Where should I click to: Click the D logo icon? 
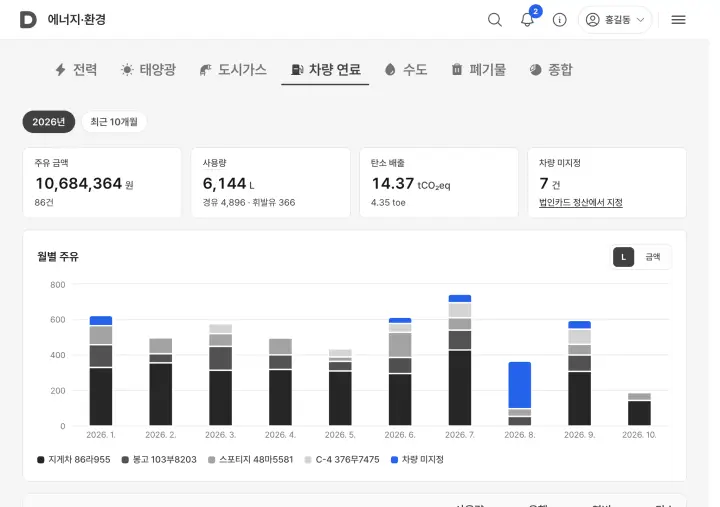28,20
